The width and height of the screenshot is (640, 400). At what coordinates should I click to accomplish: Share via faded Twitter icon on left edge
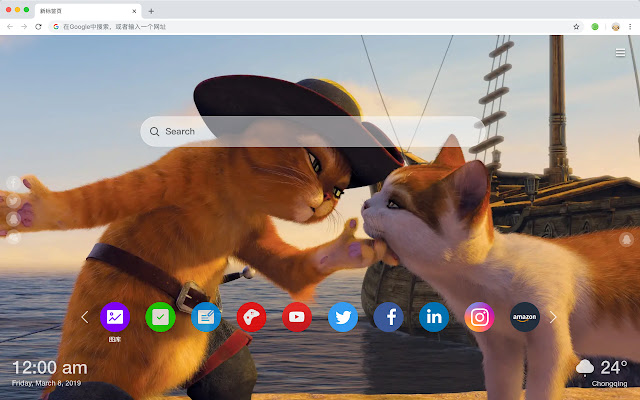click(13, 201)
